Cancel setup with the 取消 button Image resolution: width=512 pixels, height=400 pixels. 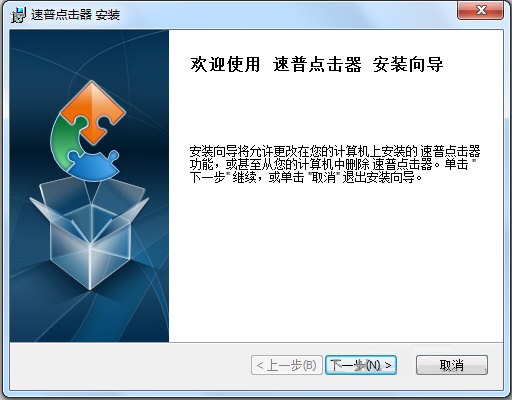(x=452, y=365)
